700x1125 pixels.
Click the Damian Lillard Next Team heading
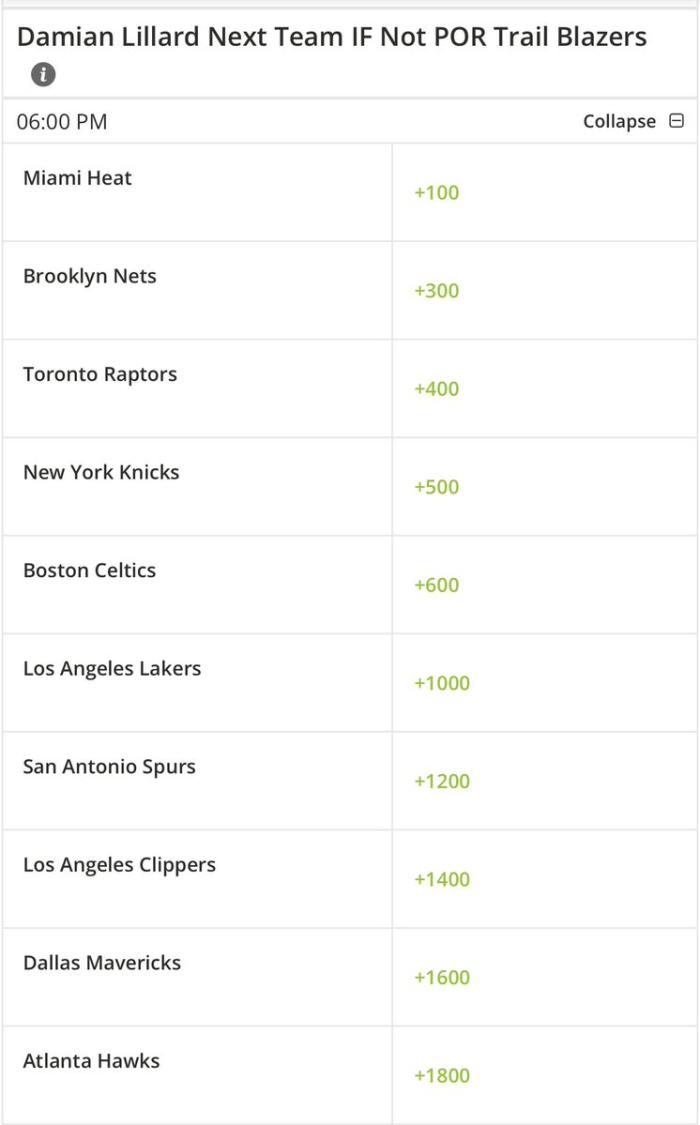(332, 37)
